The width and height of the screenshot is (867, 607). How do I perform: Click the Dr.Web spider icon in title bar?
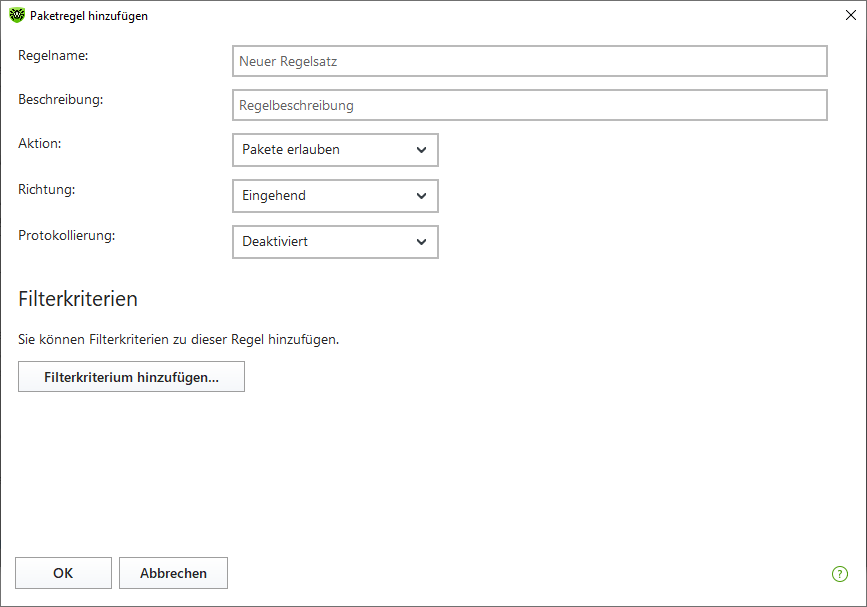17,15
